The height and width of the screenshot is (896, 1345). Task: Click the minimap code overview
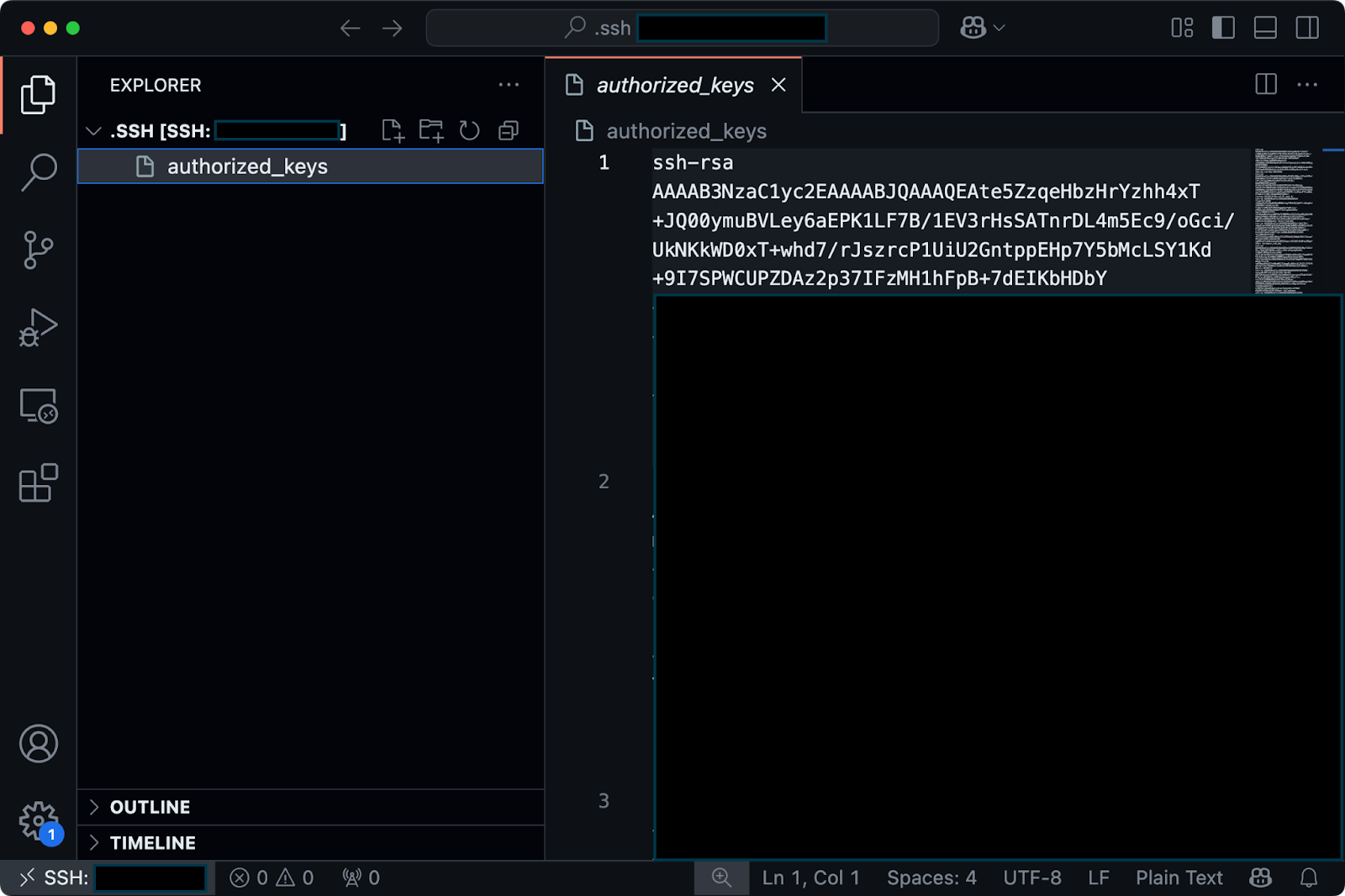1284,220
